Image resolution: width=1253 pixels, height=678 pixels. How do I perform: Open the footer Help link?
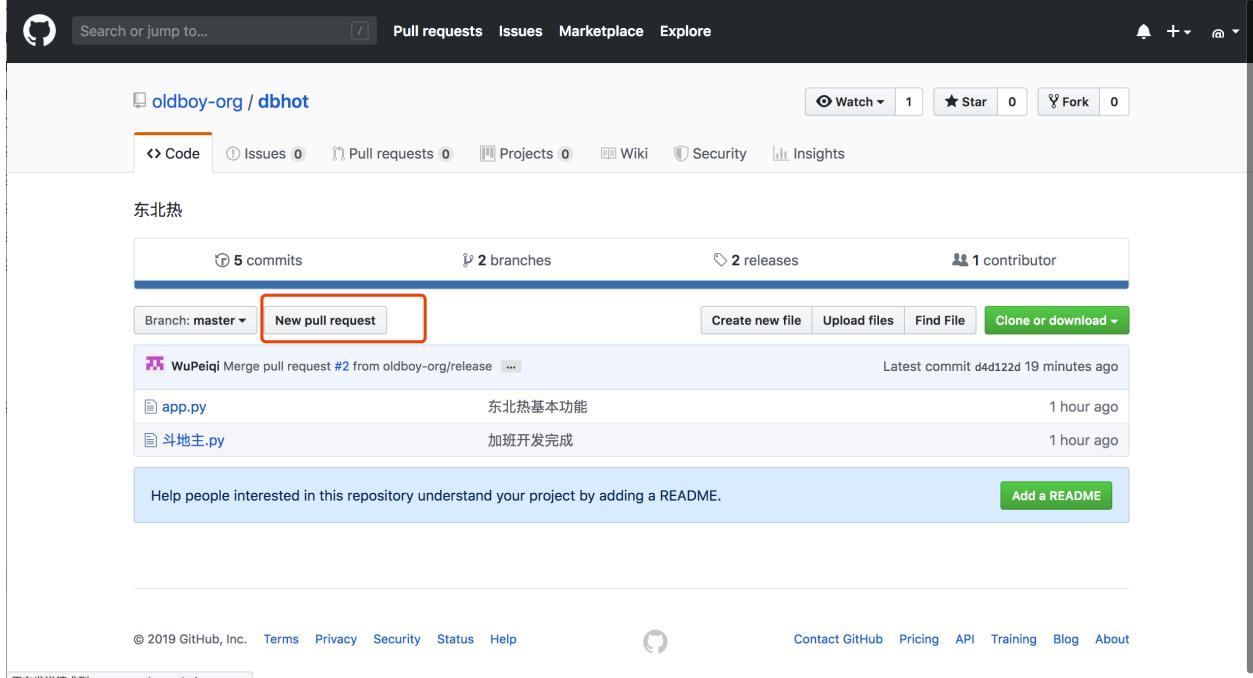pyautogui.click(x=503, y=639)
